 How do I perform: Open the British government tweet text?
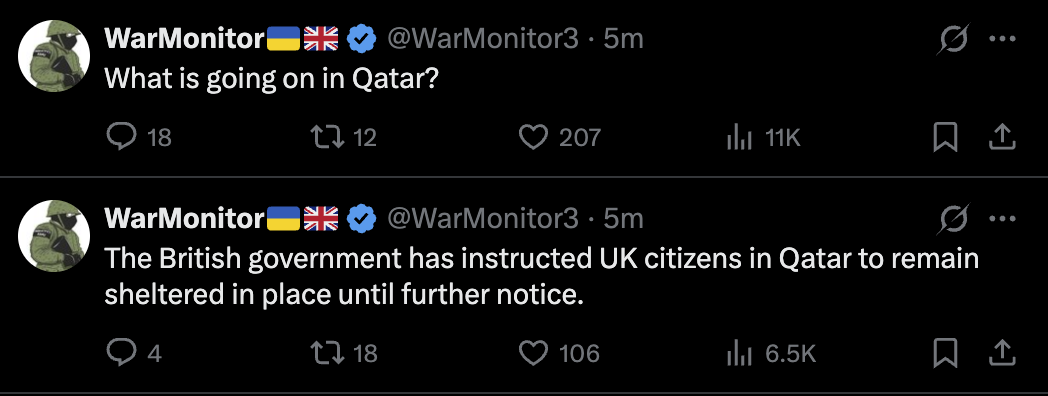pos(541,276)
